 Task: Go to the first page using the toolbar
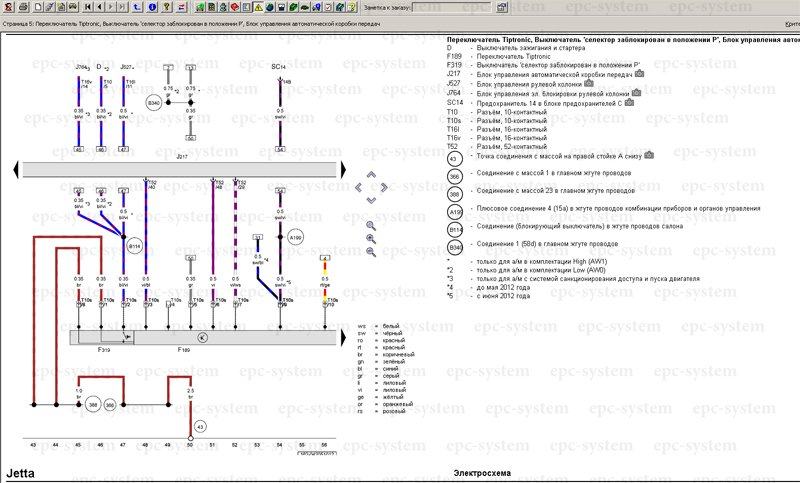[x=88, y=7]
